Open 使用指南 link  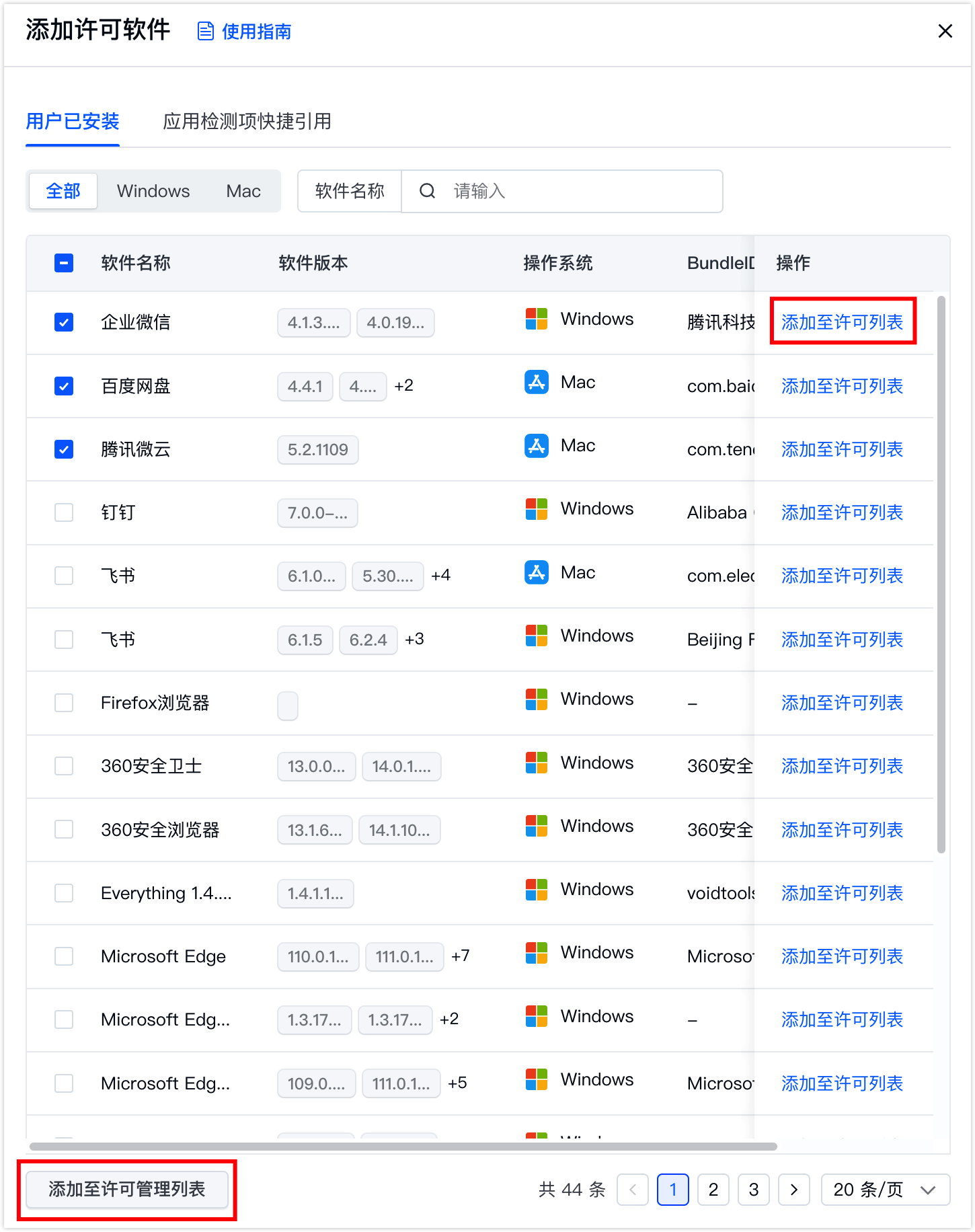pos(256,32)
